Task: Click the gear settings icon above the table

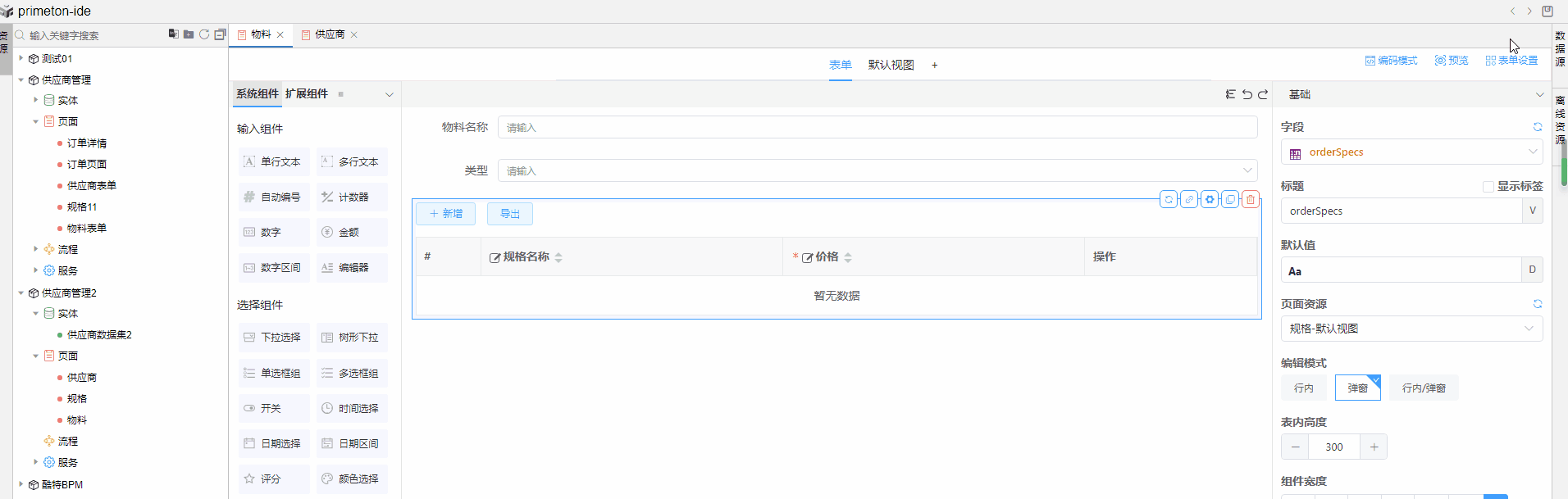Action: click(1210, 199)
